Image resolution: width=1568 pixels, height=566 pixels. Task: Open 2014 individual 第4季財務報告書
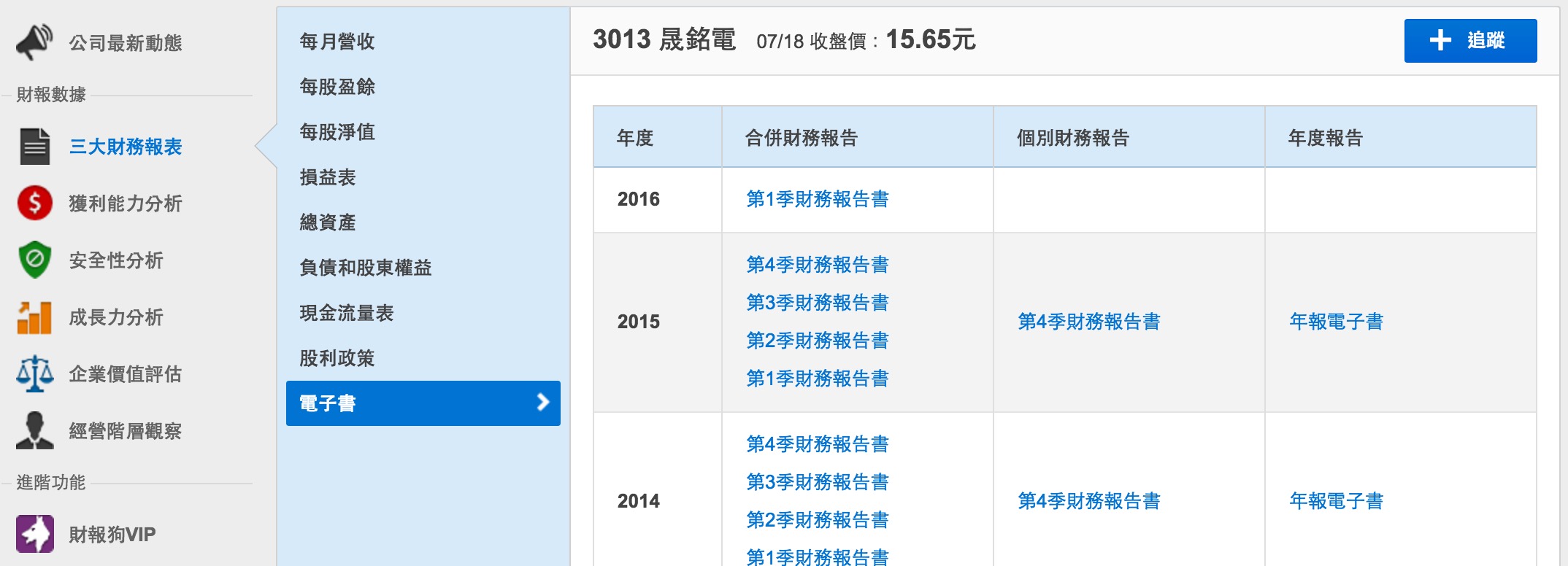[1089, 501]
